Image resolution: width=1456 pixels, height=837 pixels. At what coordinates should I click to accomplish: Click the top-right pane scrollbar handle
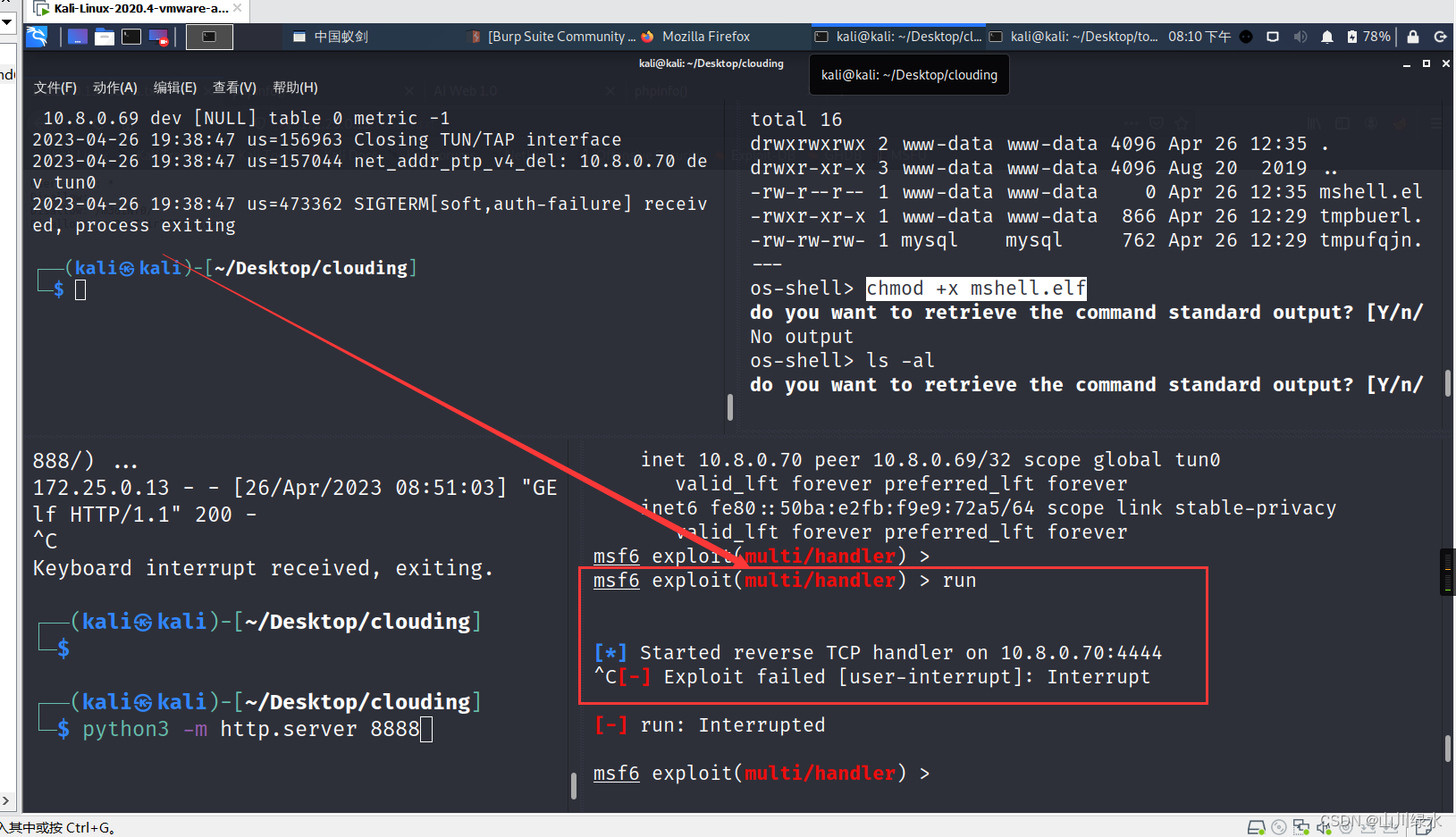tap(1447, 384)
